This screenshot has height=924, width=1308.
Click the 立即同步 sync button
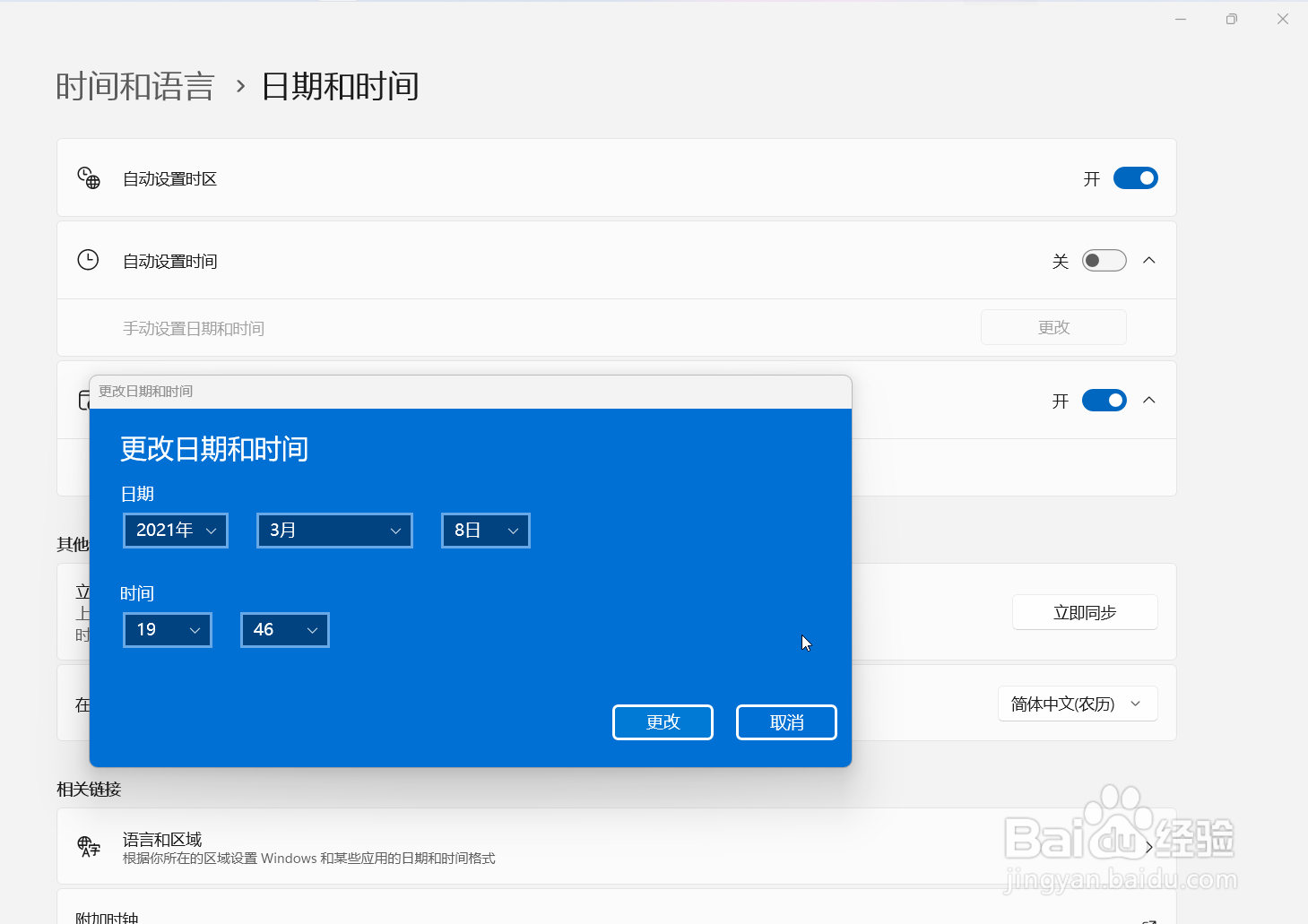click(x=1085, y=611)
